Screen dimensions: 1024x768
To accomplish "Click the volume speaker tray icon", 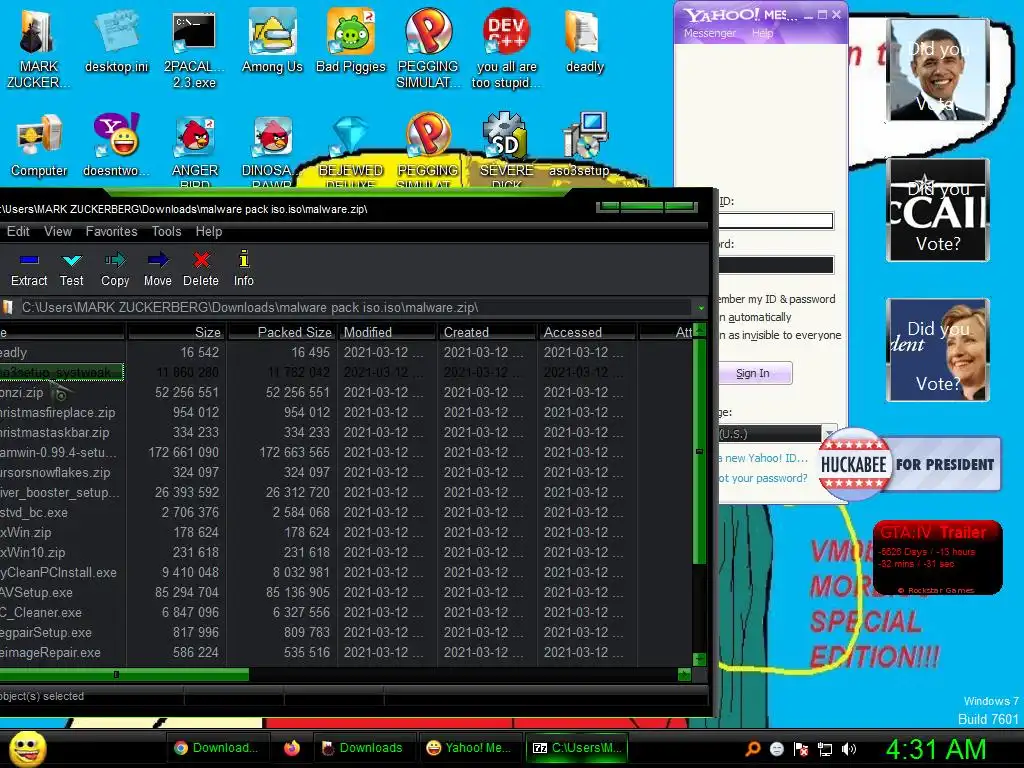I will tap(849, 749).
